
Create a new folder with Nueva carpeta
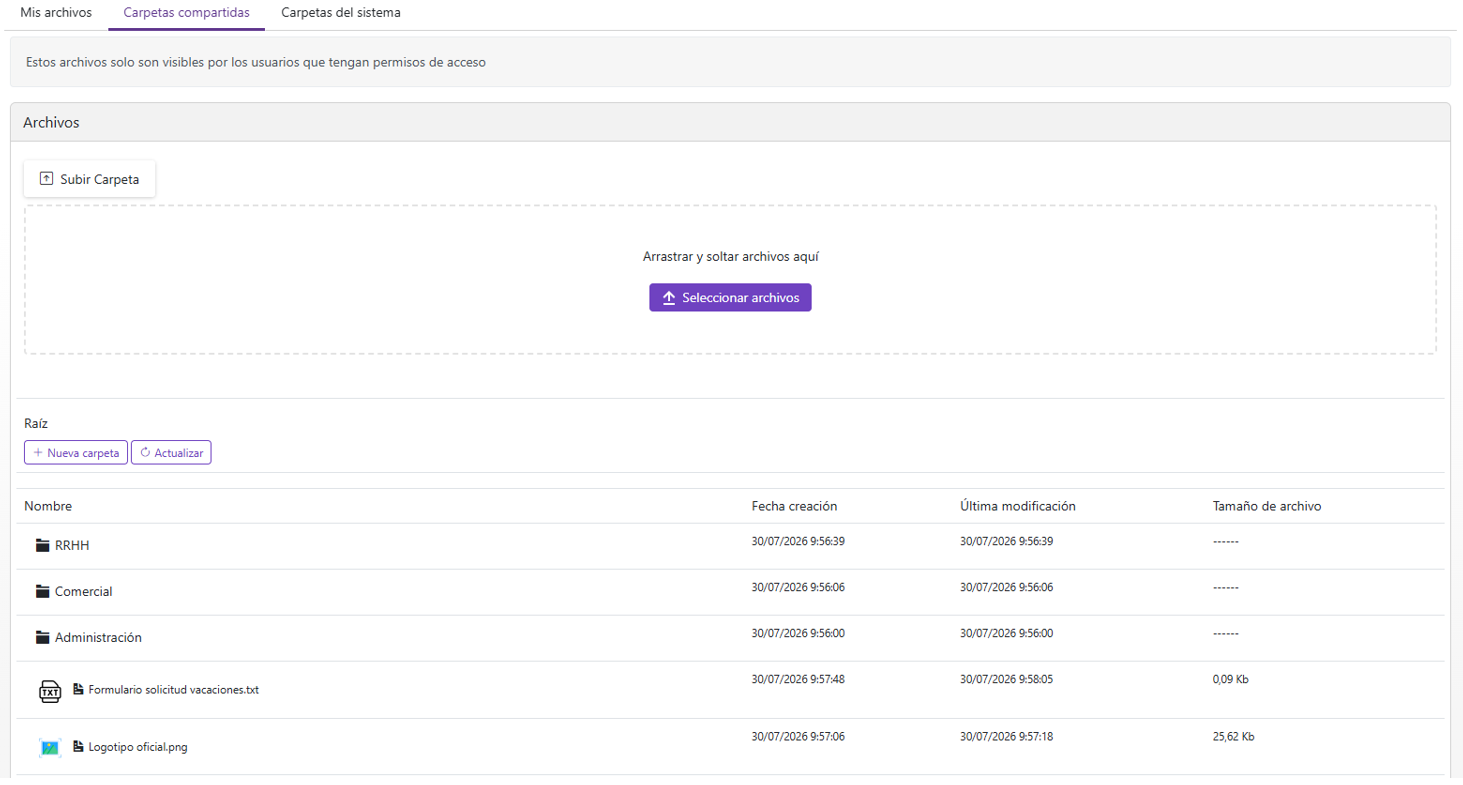pyautogui.click(x=76, y=453)
